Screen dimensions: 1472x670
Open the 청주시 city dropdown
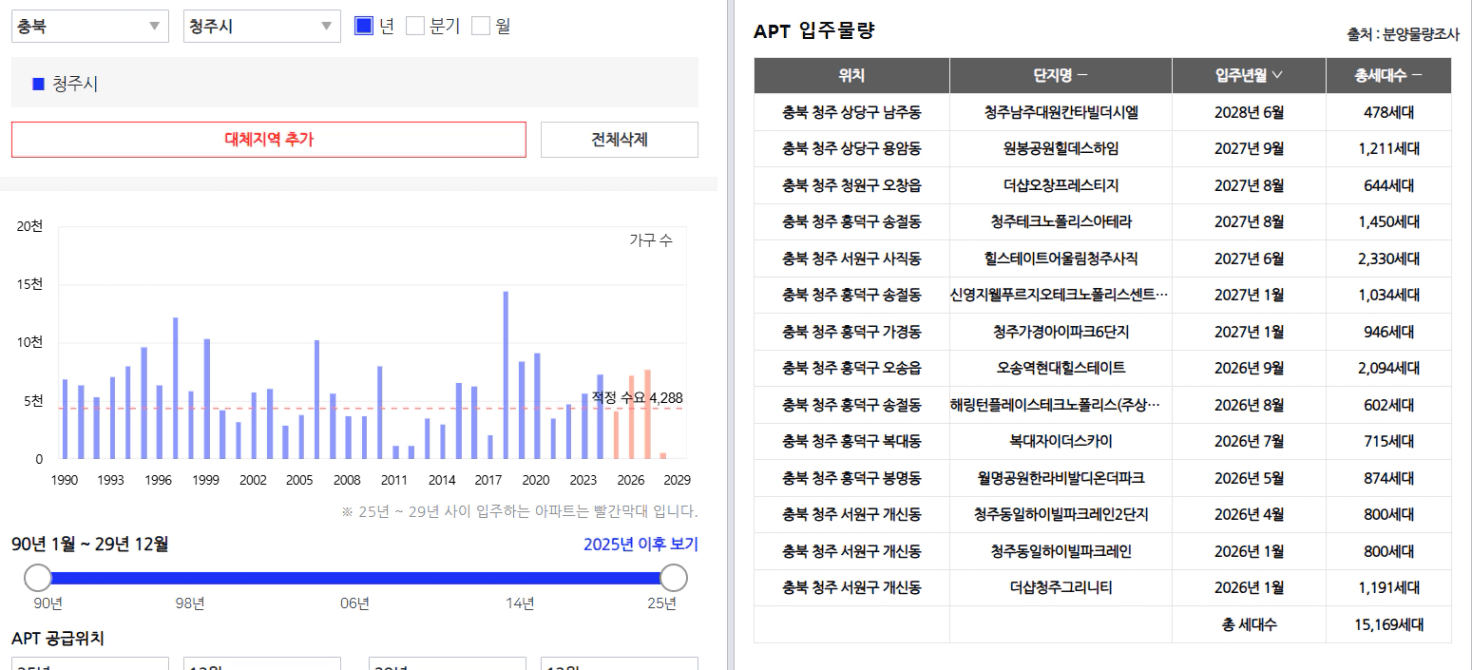pos(262,27)
